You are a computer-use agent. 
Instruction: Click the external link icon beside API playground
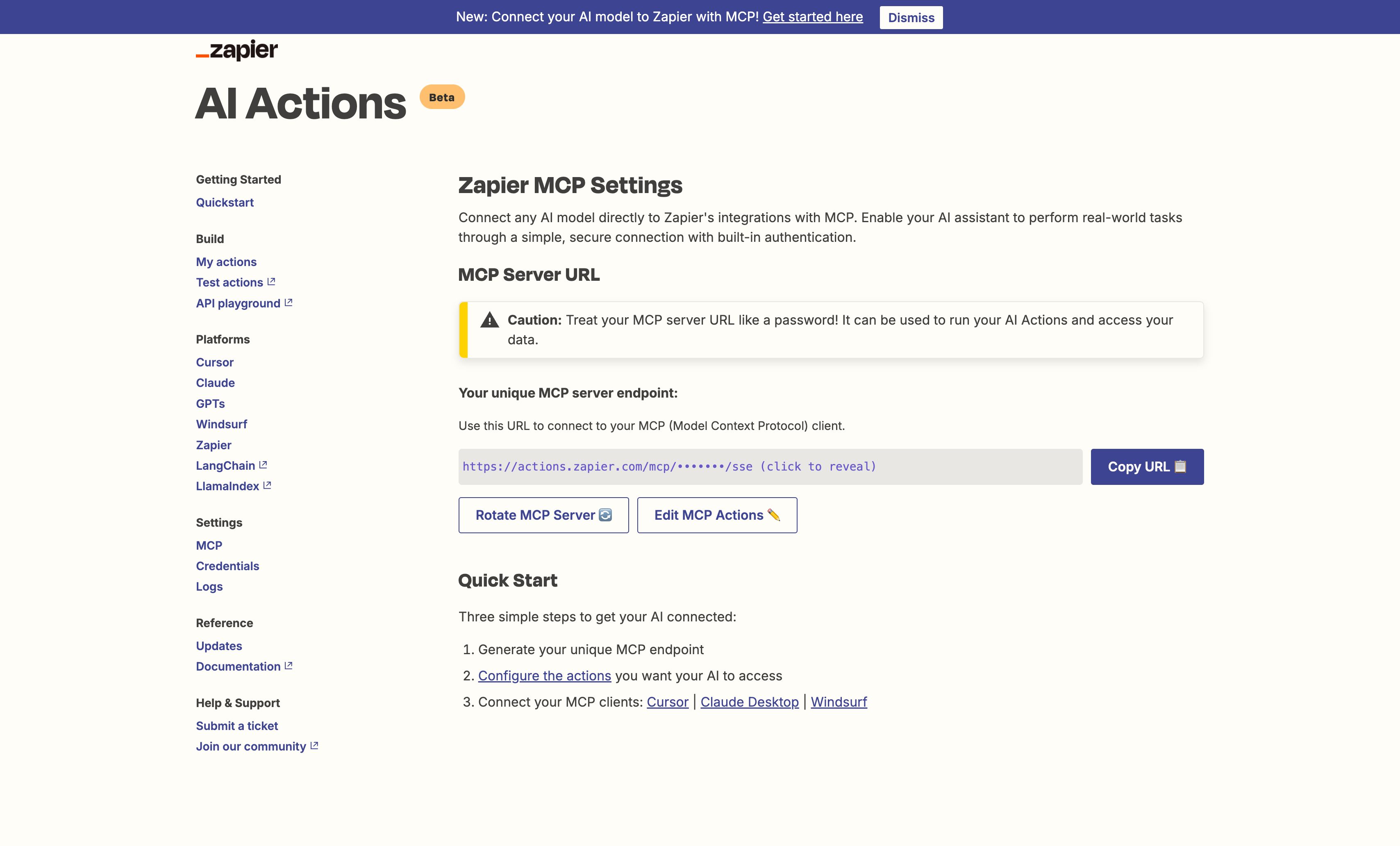click(289, 303)
